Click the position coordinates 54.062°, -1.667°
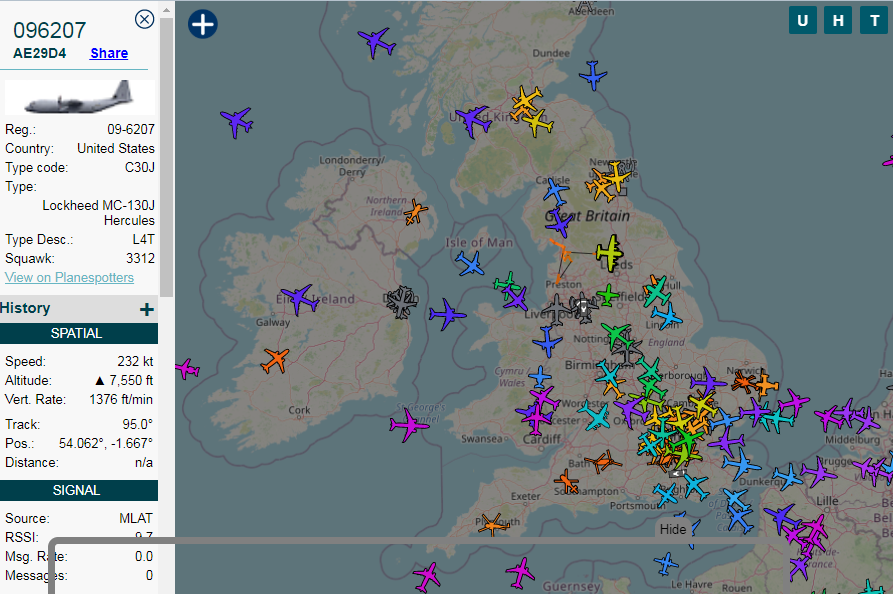 pos(106,443)
